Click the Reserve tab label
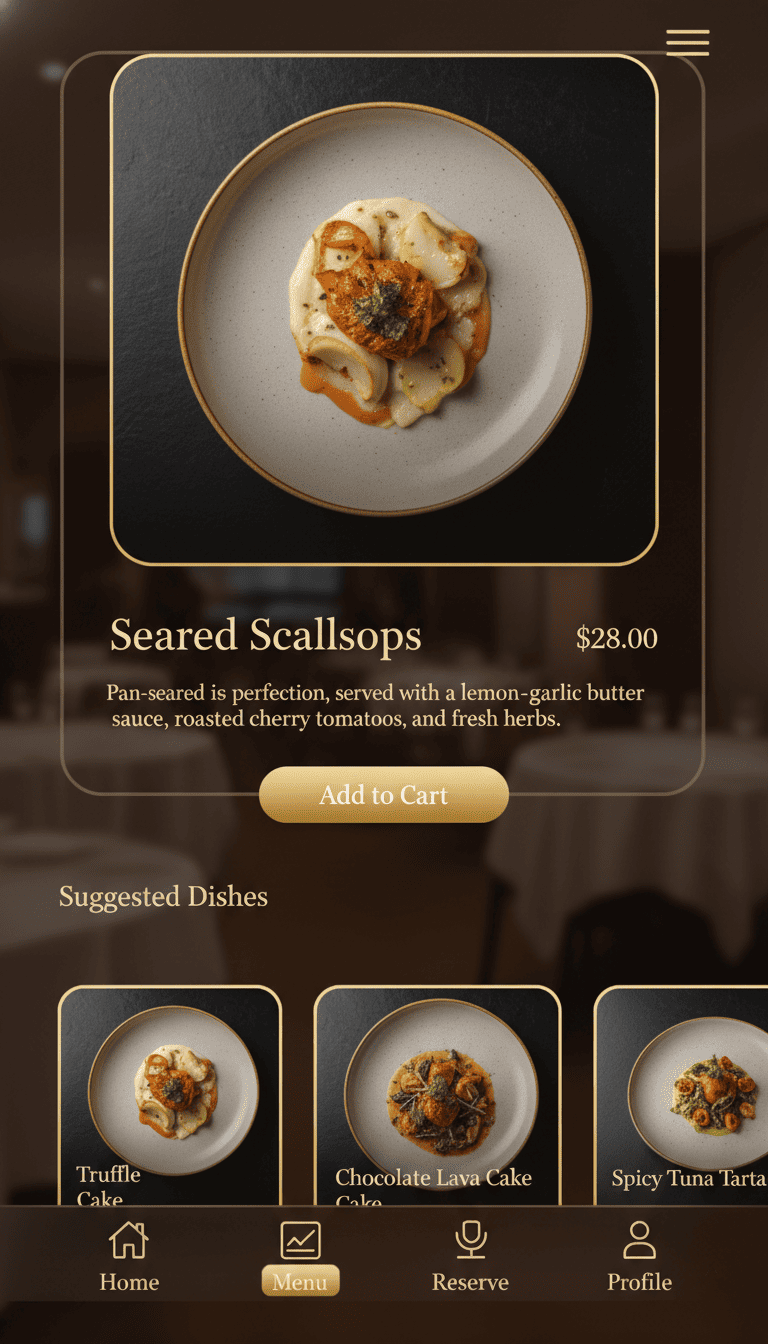The width and height of the screenshot is (768, 1344). point(470,1282)
